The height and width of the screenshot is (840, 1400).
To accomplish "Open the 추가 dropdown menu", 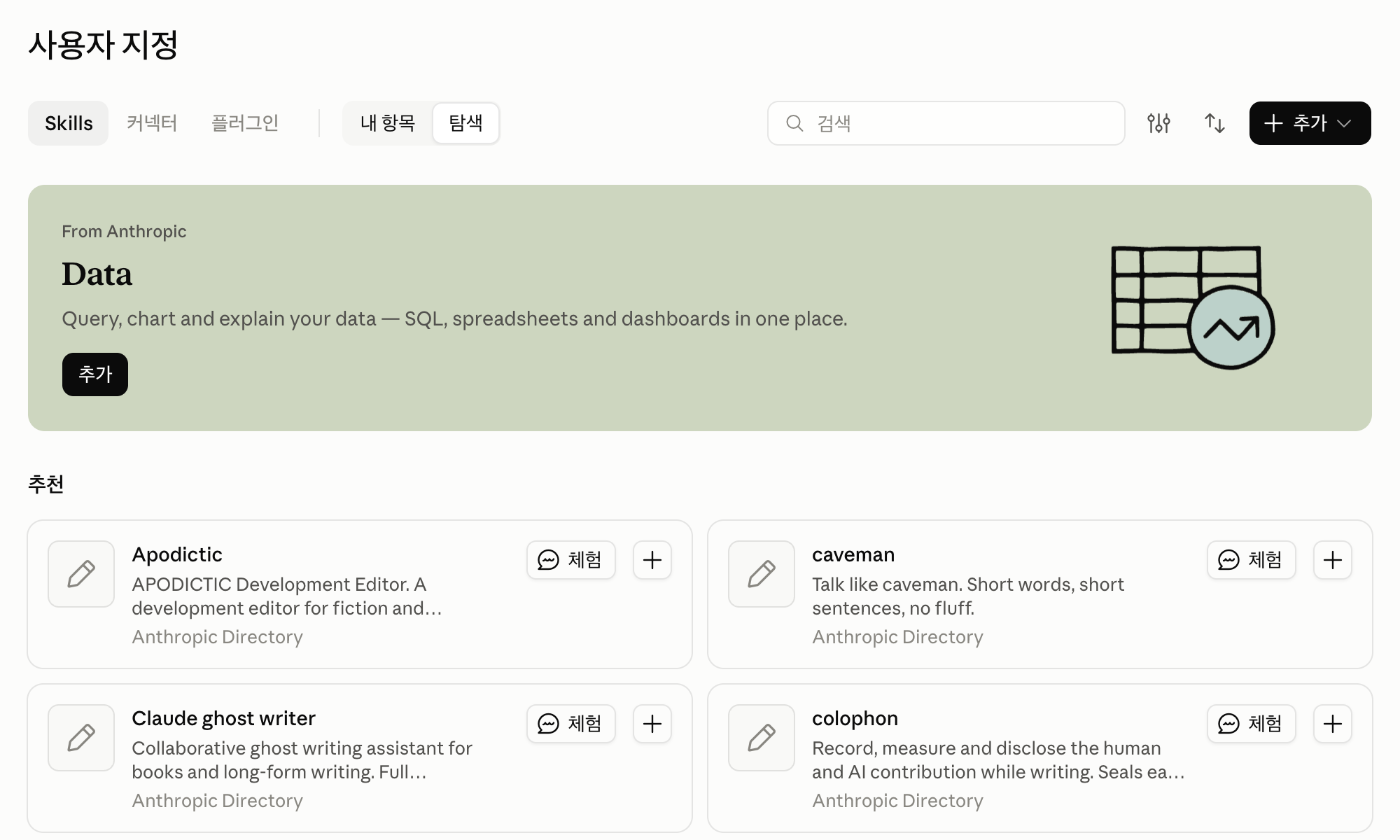I will [1310, 123].
